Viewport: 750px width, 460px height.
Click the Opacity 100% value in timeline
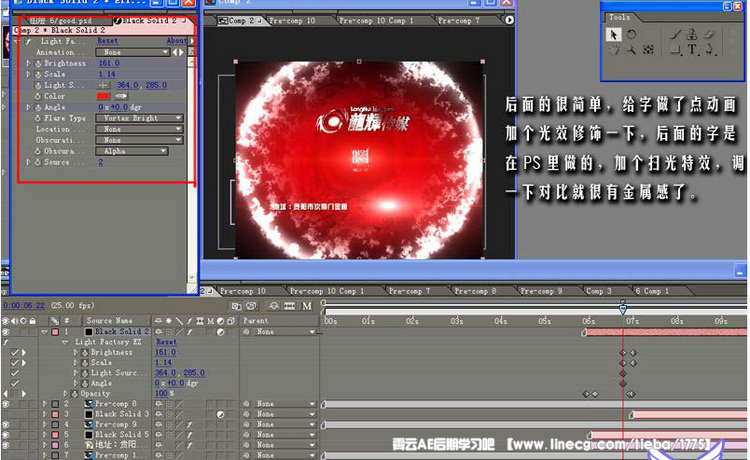pos(163,394)
